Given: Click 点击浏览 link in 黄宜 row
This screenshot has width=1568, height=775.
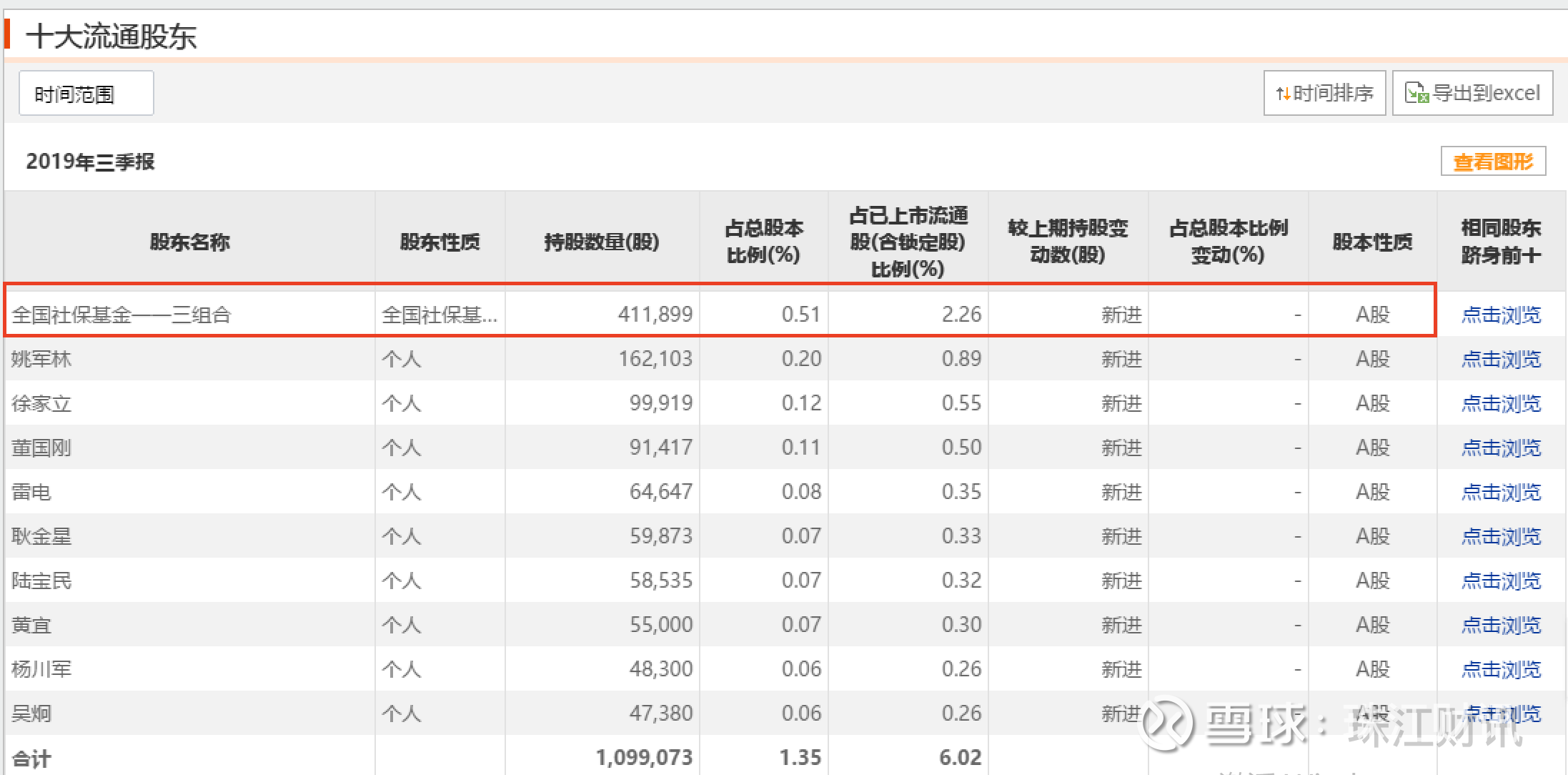Looking at the screenshot, I should (x=1501, y=625).
